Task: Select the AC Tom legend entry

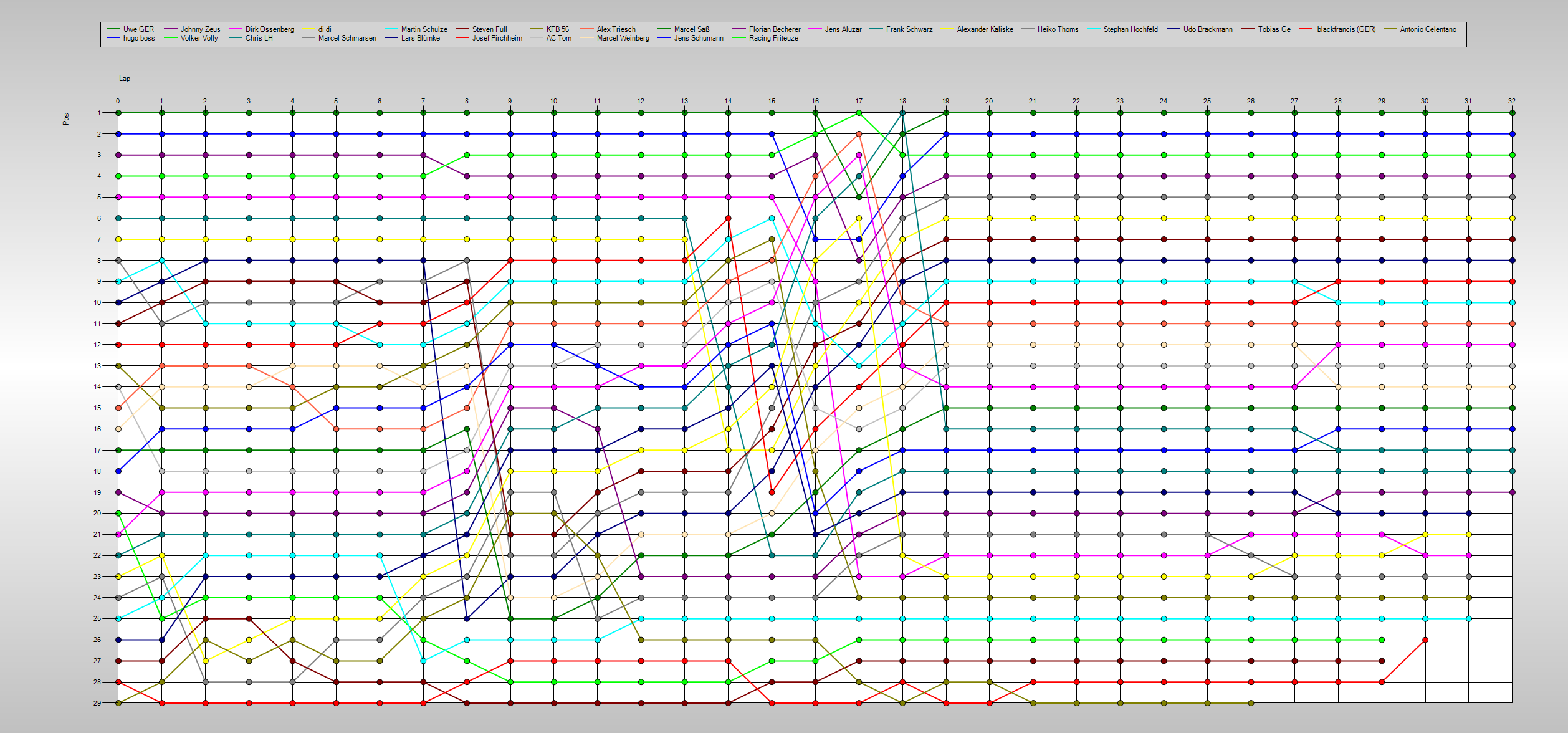Action: click(x=550, y=38)
